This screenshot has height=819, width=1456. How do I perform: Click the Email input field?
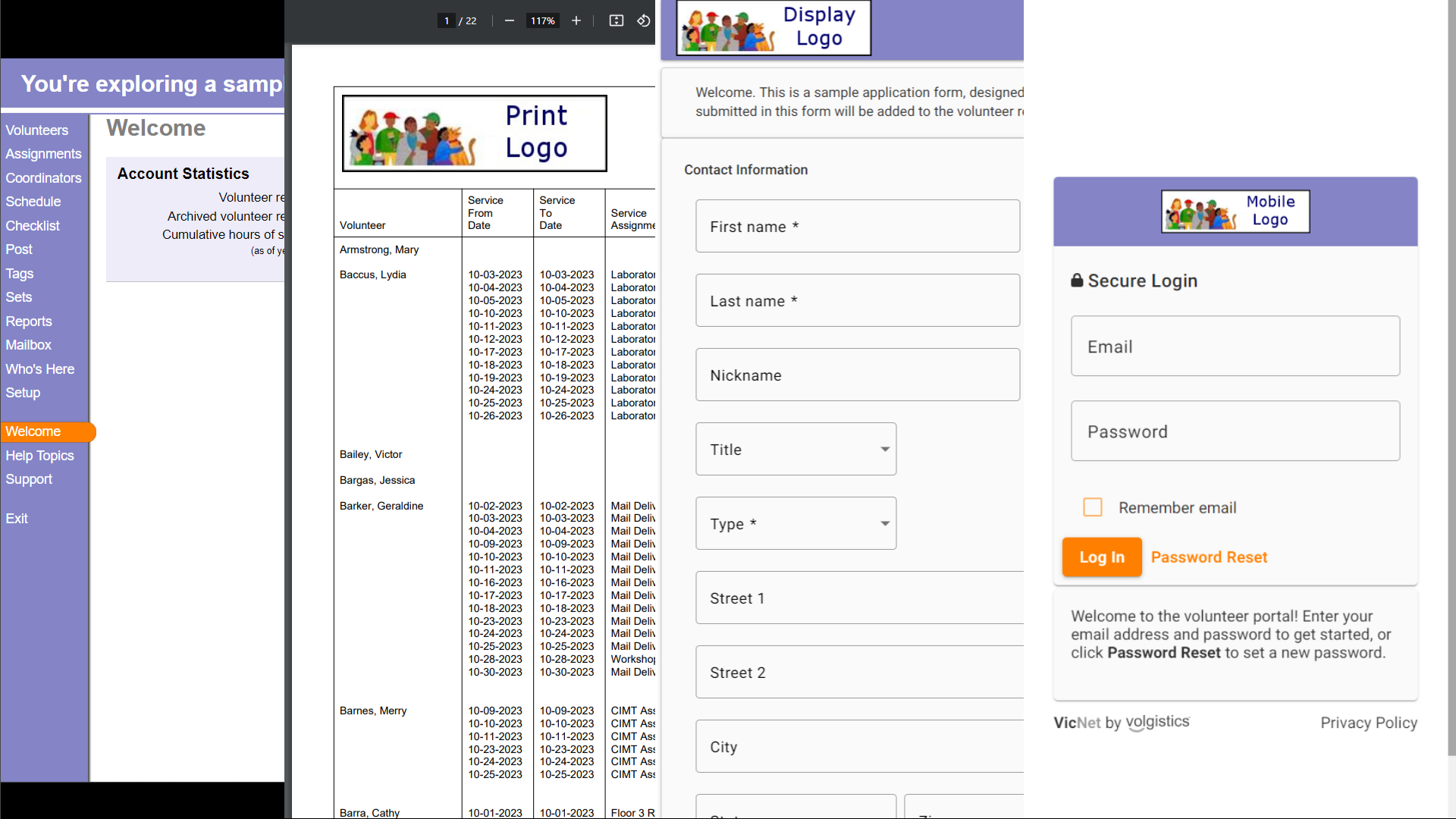(x=1235, y=347)
